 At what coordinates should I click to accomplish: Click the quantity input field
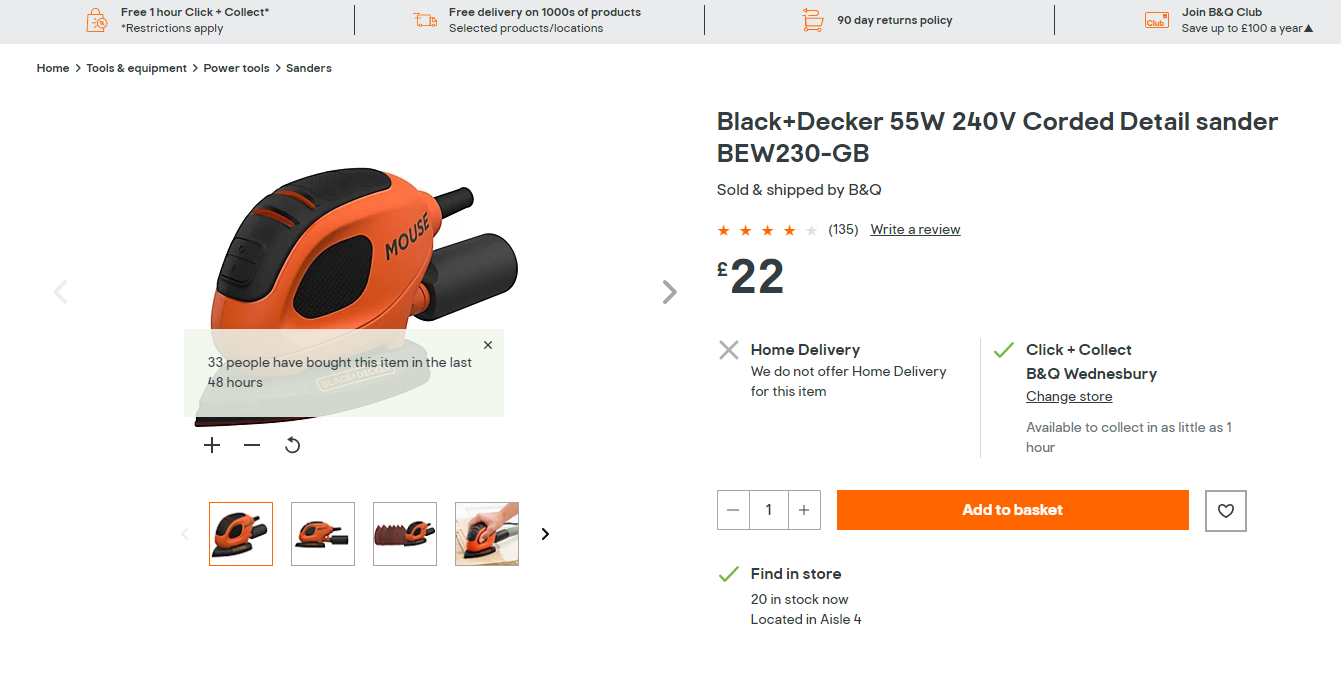(x=768, y=510)
